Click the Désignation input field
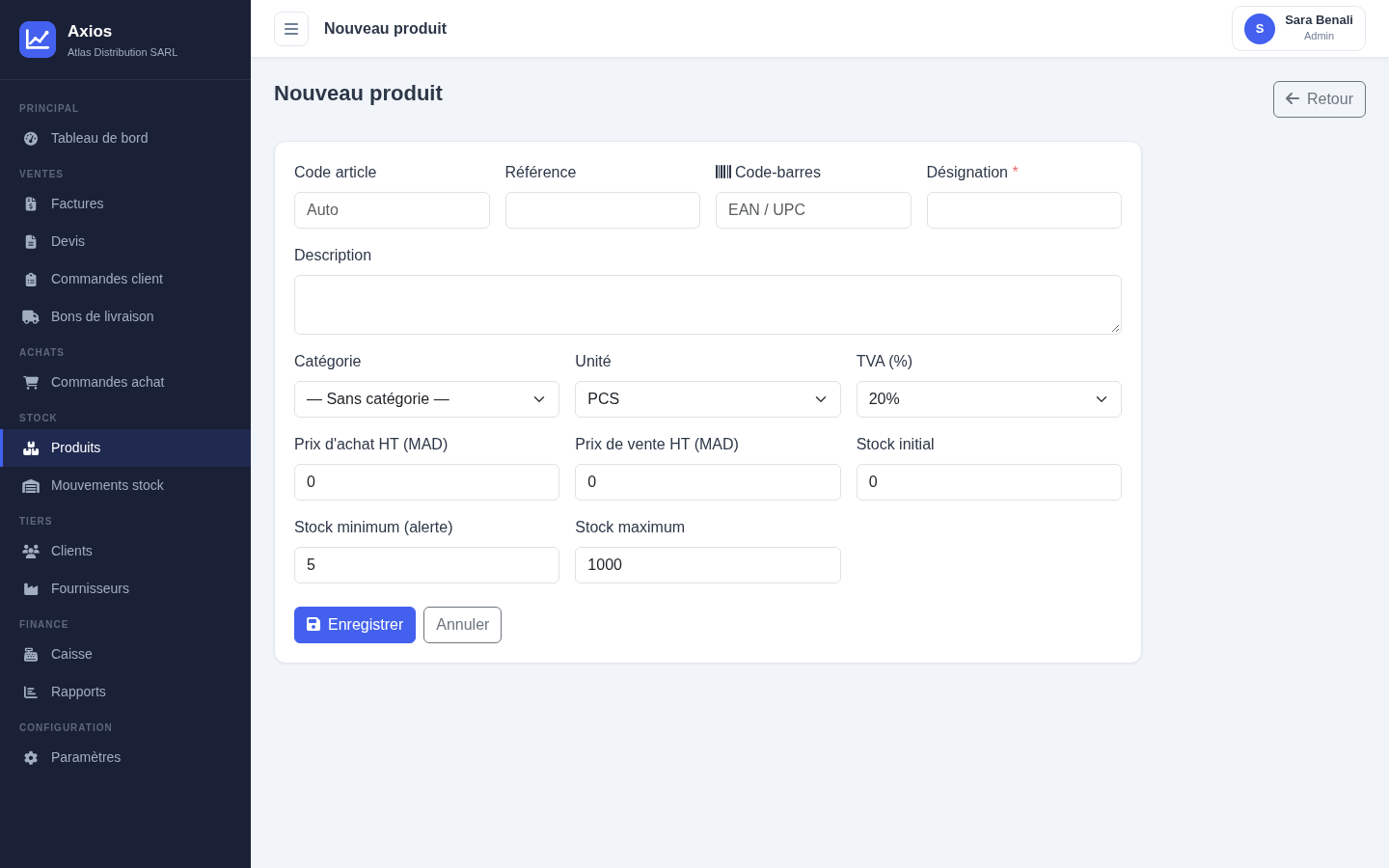The height and width of the screenshot is (868, 1389). [1024, 210]
